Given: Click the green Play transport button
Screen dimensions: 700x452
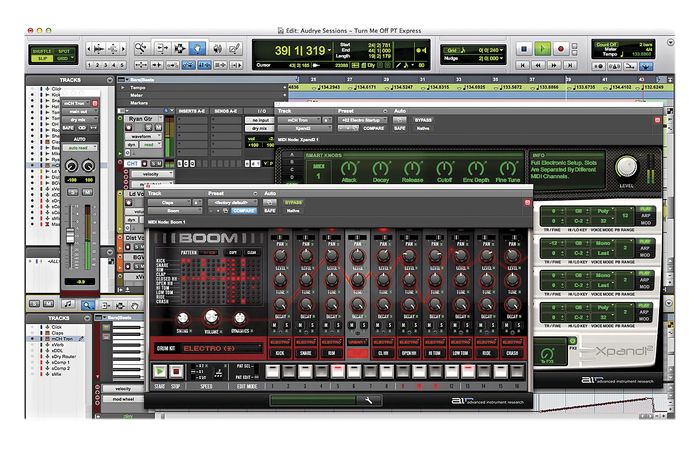Looking at the screenshot, I should point(542,49).
